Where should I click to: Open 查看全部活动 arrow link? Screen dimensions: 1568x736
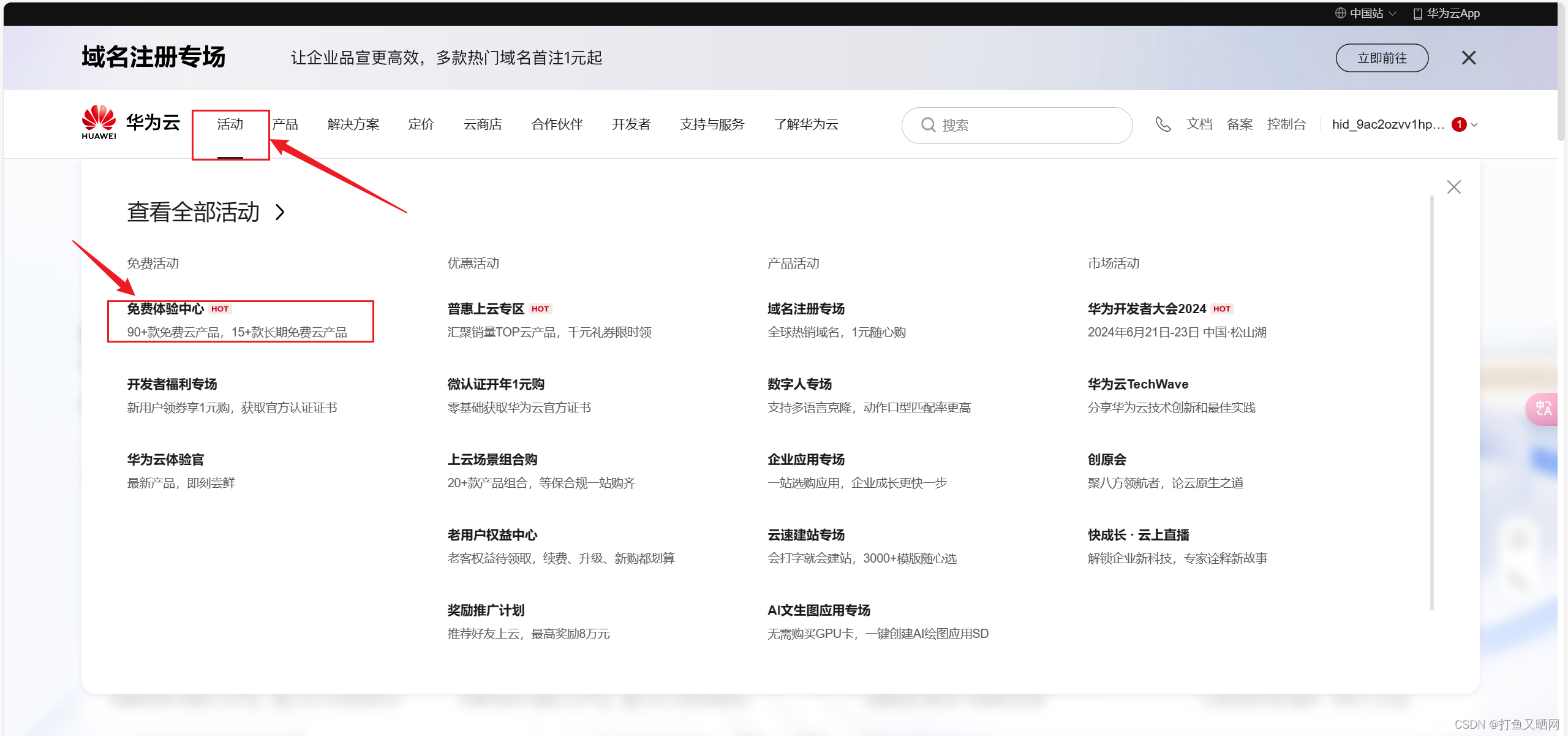(280, 212)
